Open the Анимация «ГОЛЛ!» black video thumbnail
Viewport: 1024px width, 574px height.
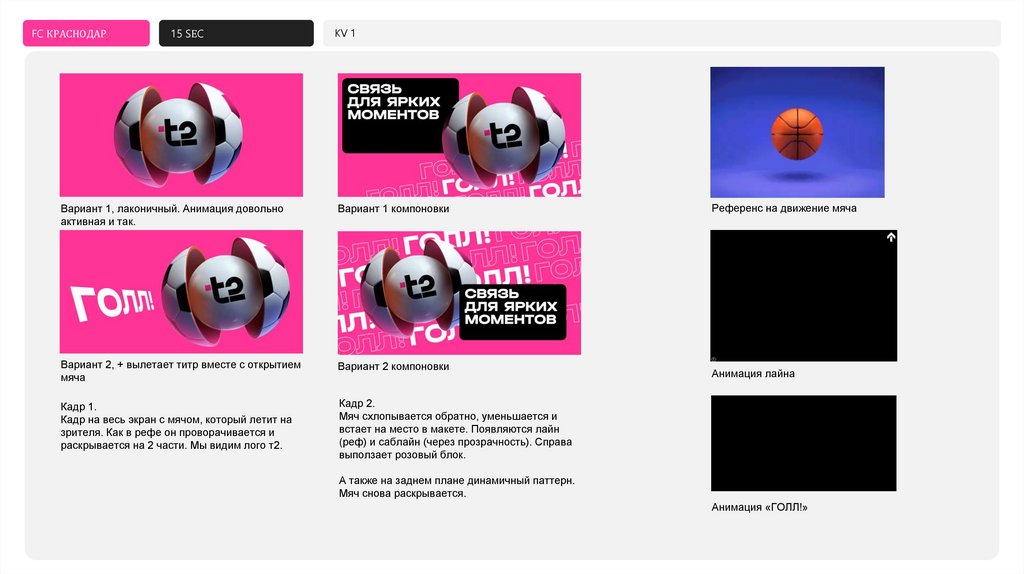coord(803,443)
